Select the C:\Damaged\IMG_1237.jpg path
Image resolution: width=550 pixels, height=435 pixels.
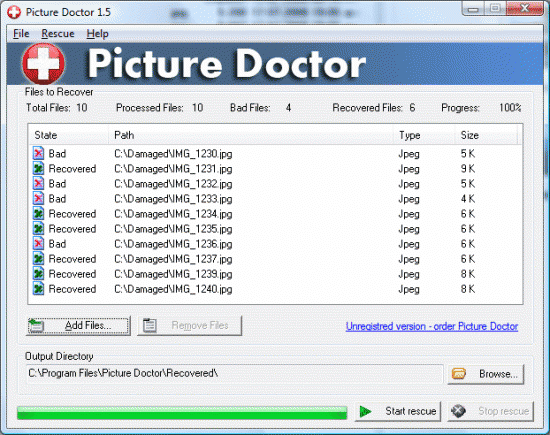[173, 259]
